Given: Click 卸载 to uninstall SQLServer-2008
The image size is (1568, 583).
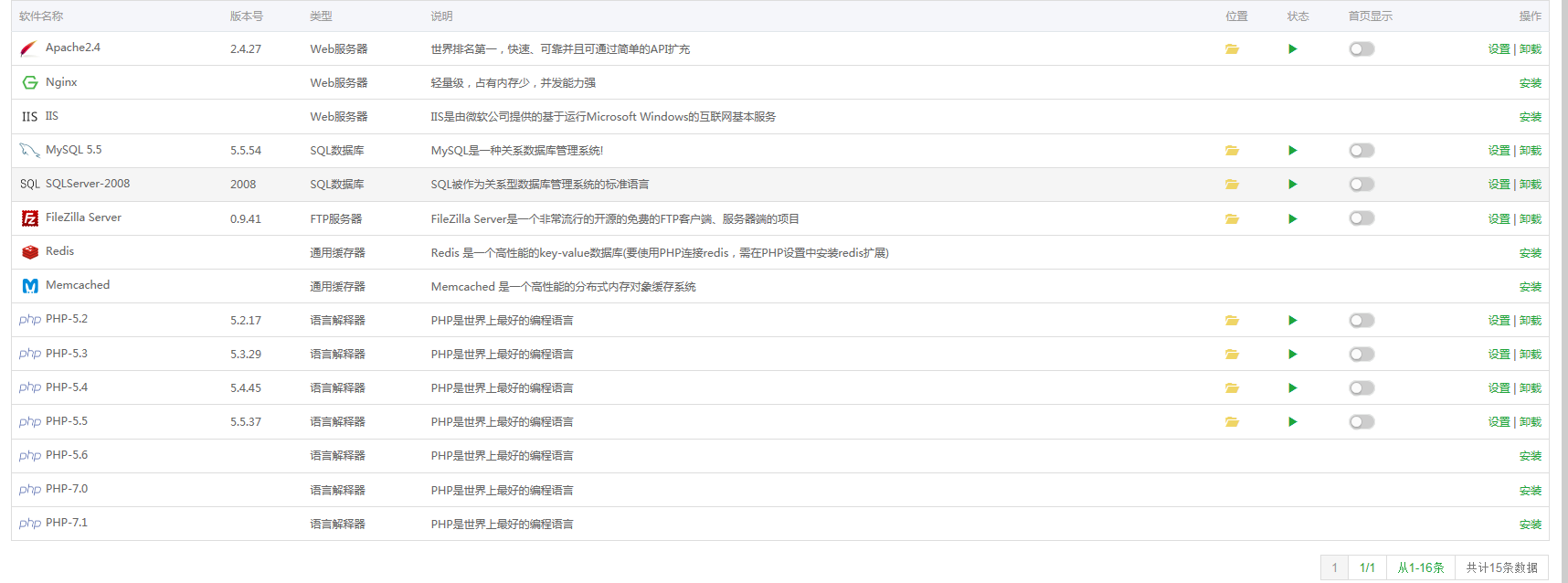Looking at the screenshot, I should [x=1531, y=185].
